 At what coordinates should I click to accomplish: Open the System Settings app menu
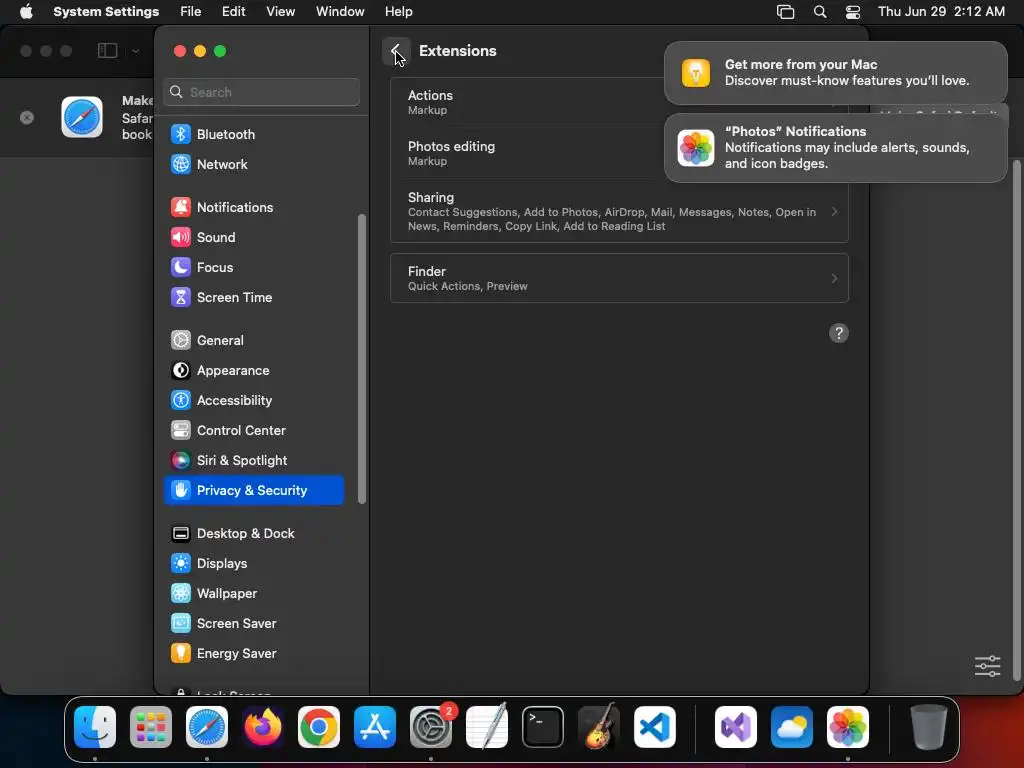[106, 12]
